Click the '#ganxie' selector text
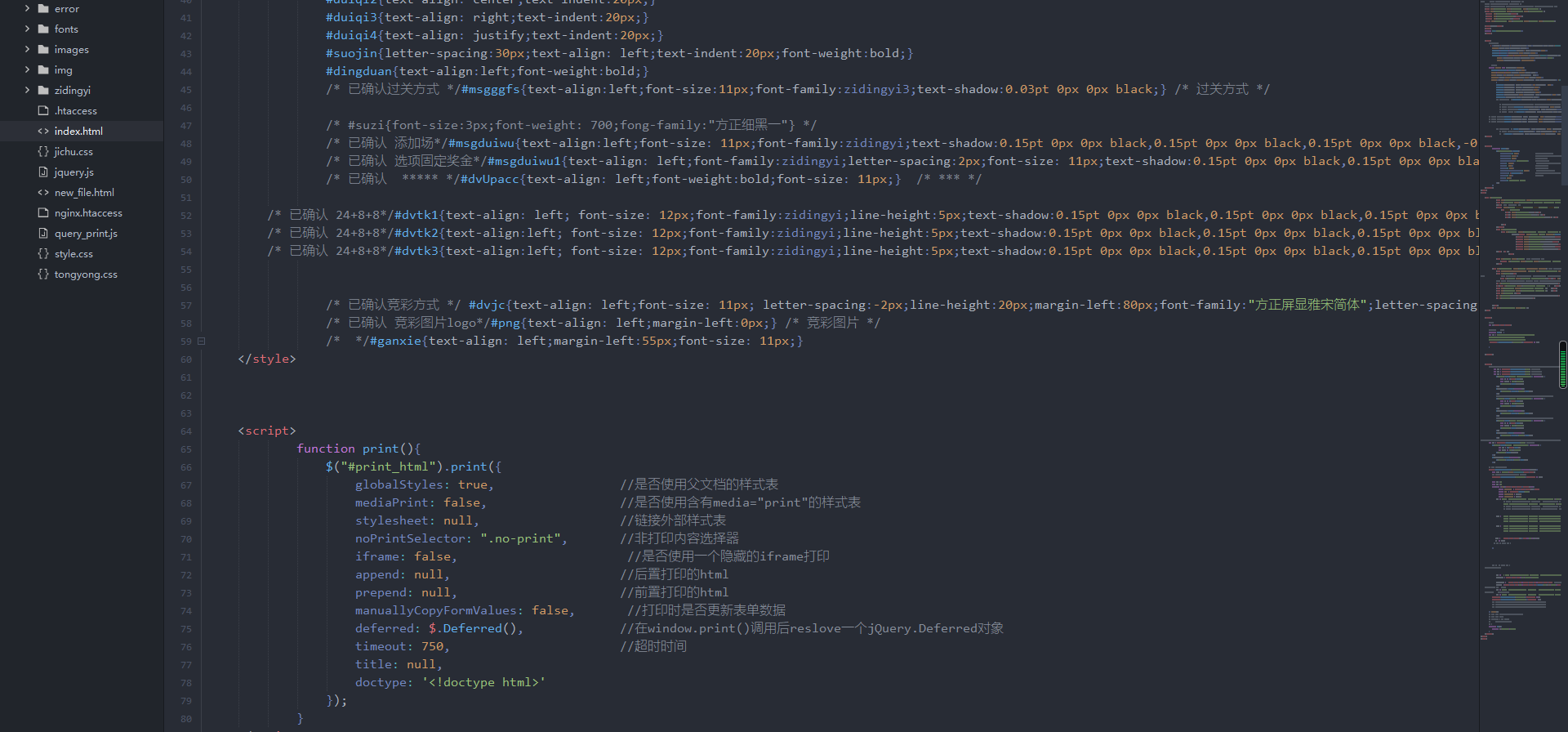 tap(396, 341)
